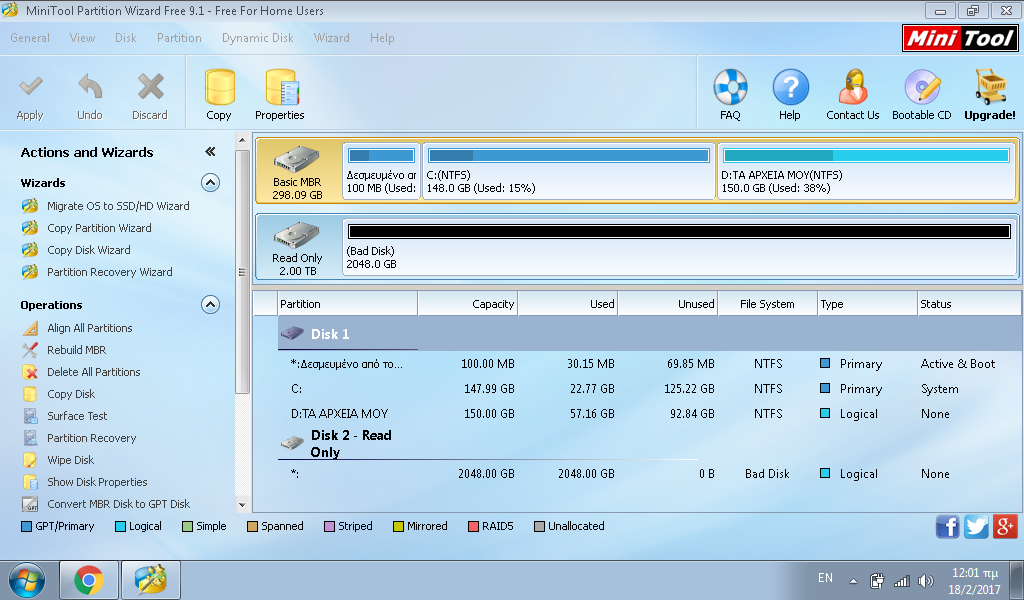Click the left panel scrollbar down arrow
1024x600 pixels.
point(242,505)
